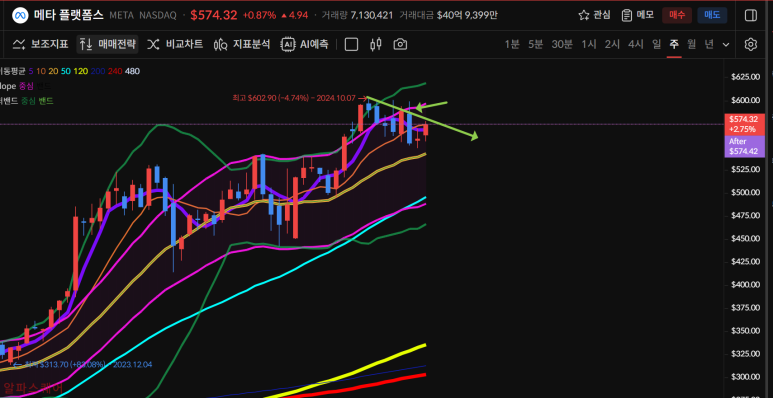
Task: Toggle the 240 moving average line
Action: tap(115, 71)
